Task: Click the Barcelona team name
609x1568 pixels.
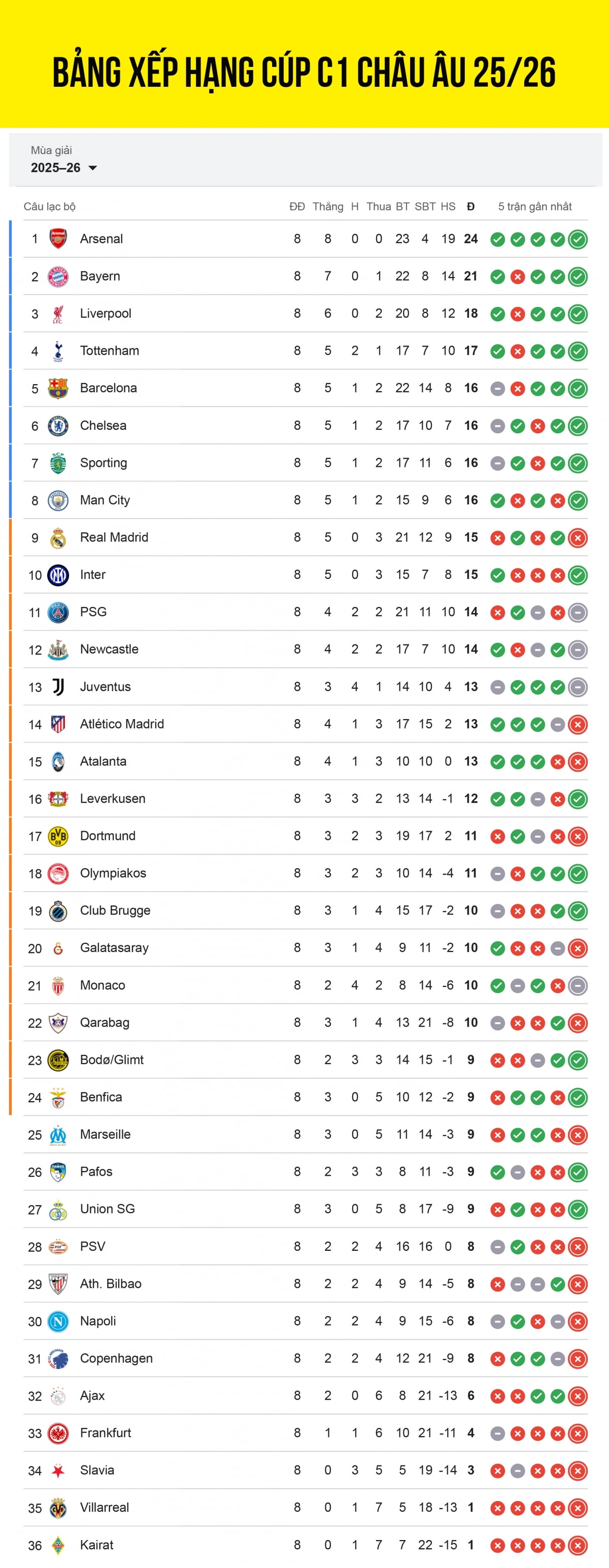Action: click(109, 388)
